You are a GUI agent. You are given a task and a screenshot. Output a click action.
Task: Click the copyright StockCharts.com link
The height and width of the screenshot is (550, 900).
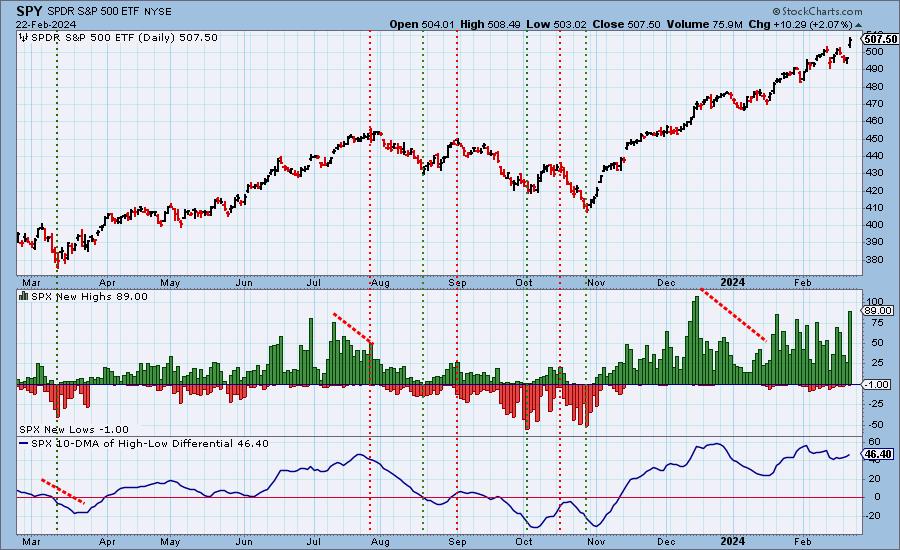[x=817, y=11]
